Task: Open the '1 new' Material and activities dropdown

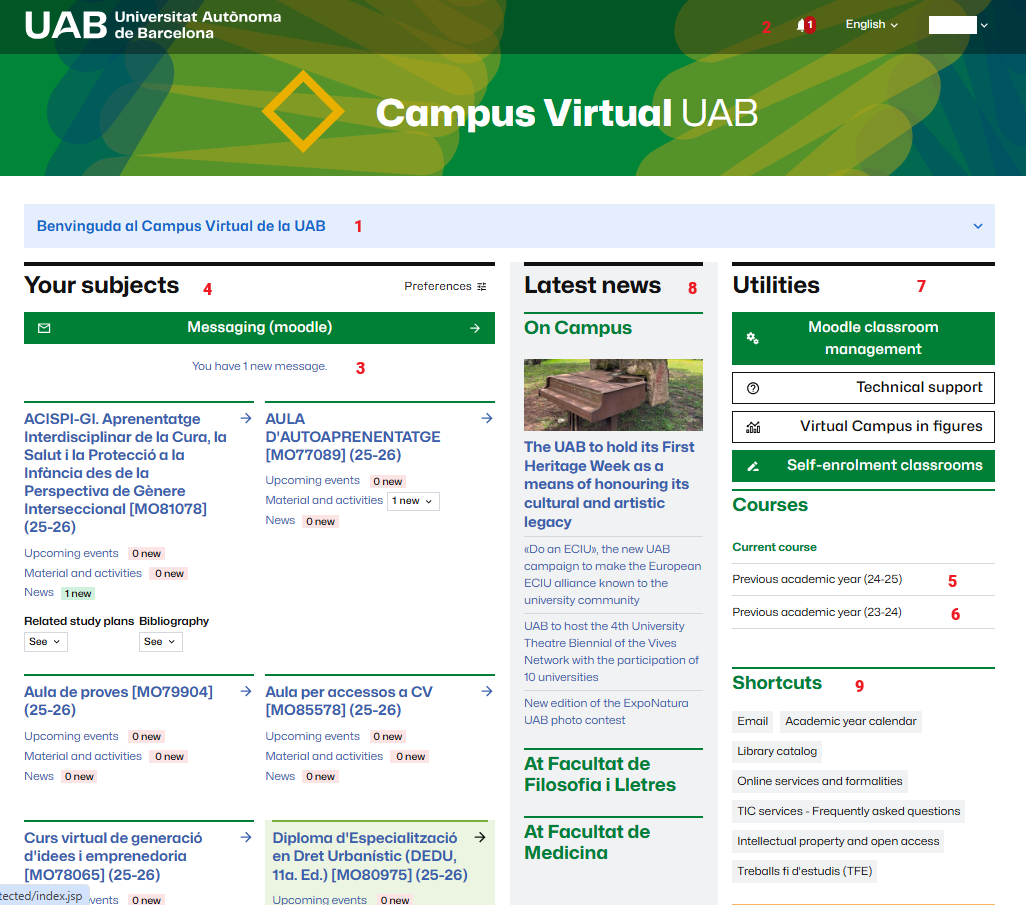Action: [x=413, y=501]
